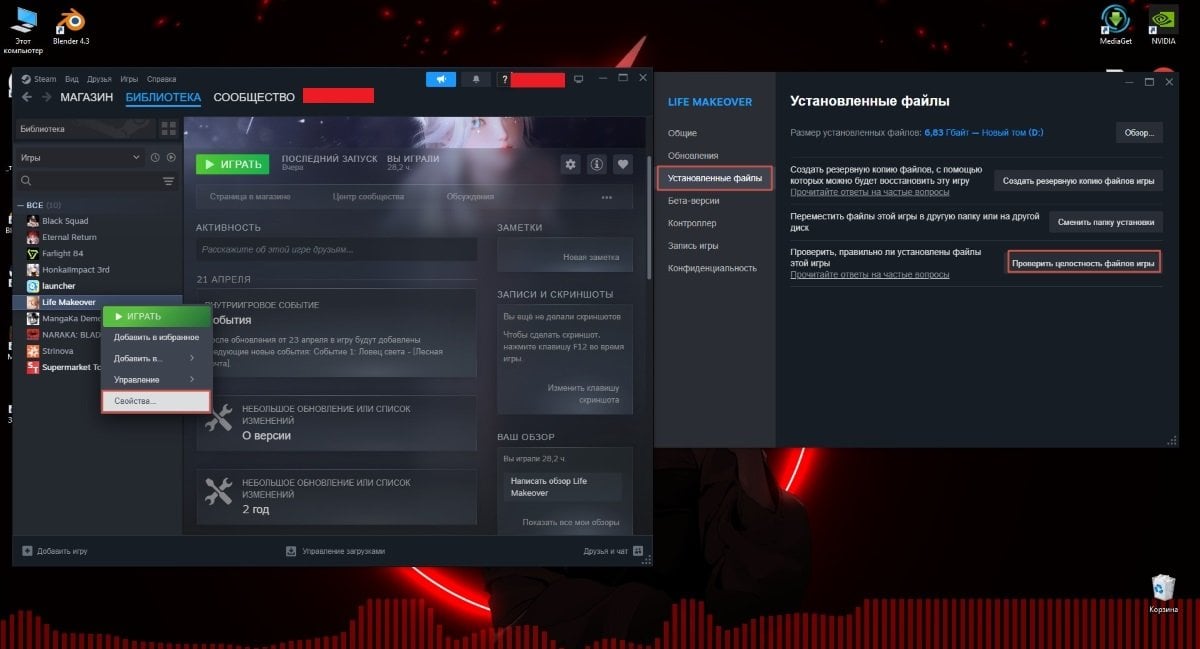Open the Запись игры properties tab
The width and height of the screenshot is (1200, 649).
point(694,245)
